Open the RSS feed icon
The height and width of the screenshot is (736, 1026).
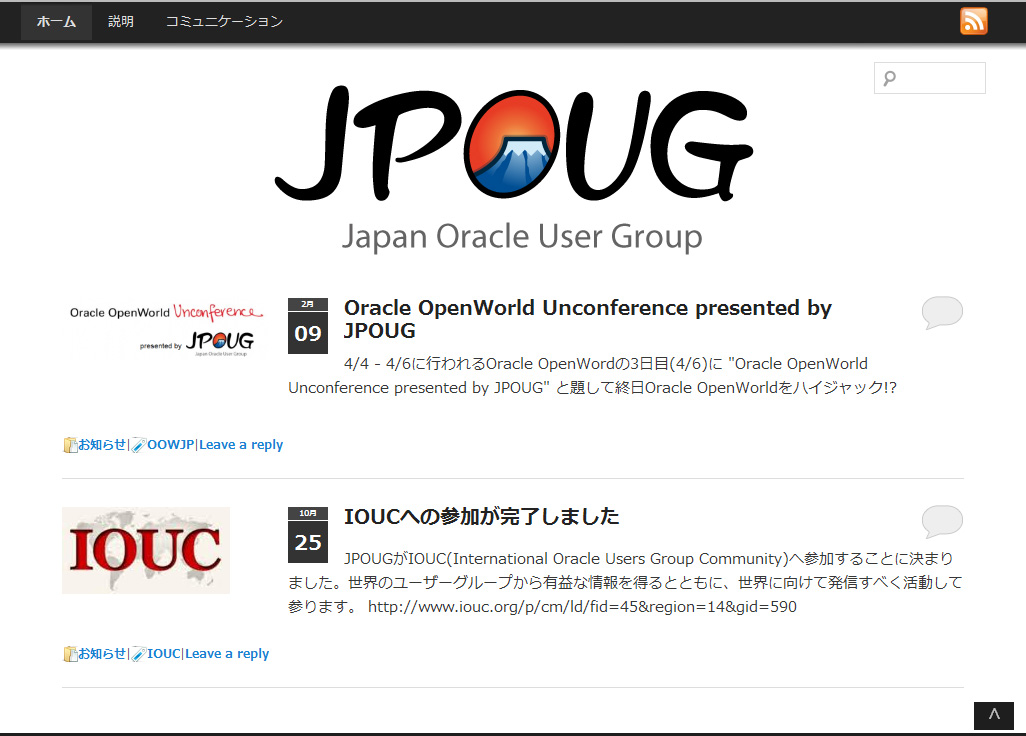[x=974, y=21]
